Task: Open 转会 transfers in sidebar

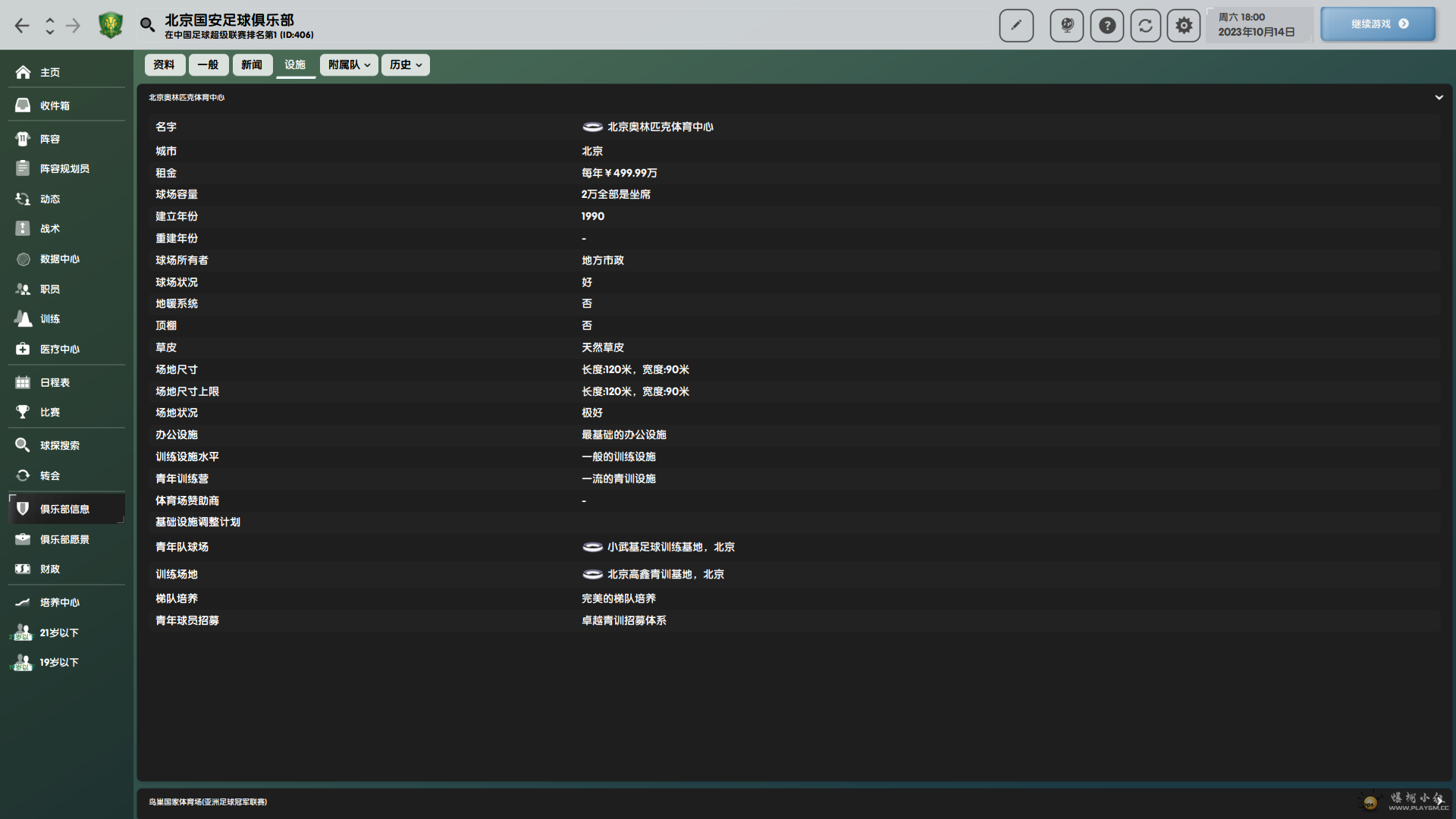Action: pyautogui.click(x=67, y=475)
